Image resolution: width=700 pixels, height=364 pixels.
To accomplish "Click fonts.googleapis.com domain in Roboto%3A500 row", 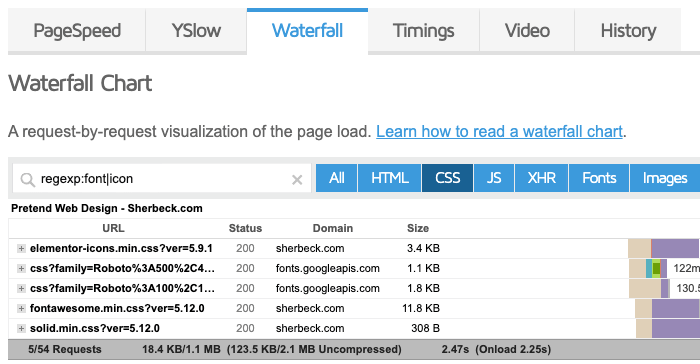I will [x=328, y=268].
